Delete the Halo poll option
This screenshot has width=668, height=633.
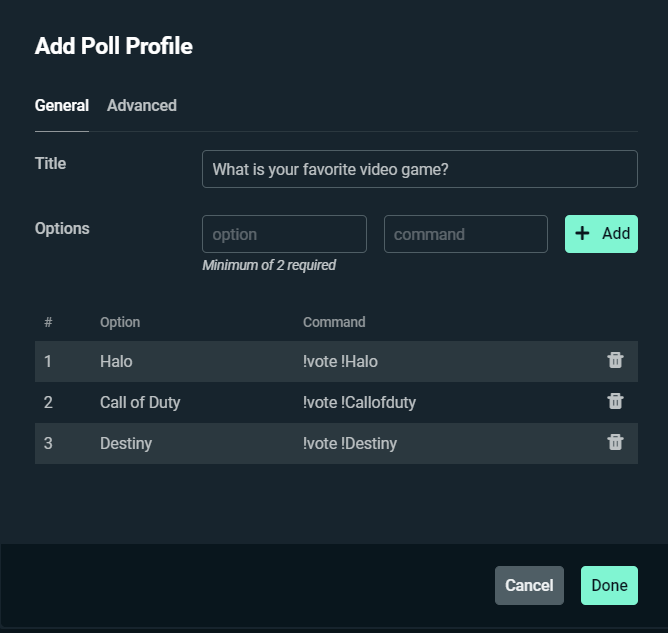(615, 361)
